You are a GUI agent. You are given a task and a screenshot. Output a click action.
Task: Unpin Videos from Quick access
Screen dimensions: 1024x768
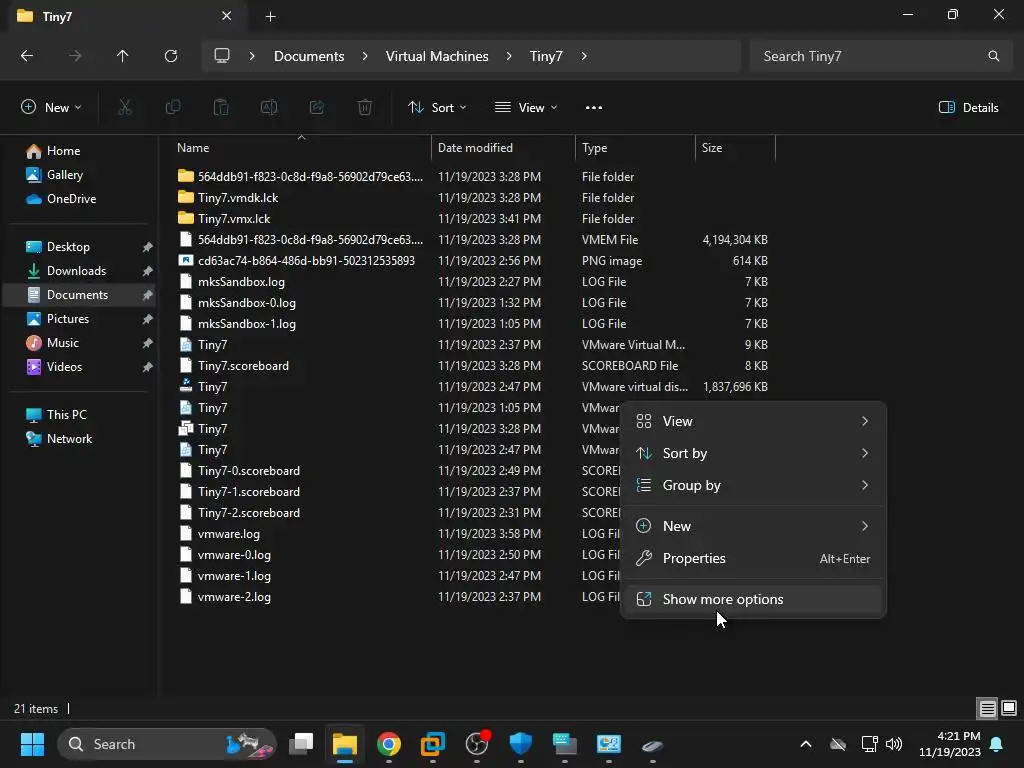148,367
